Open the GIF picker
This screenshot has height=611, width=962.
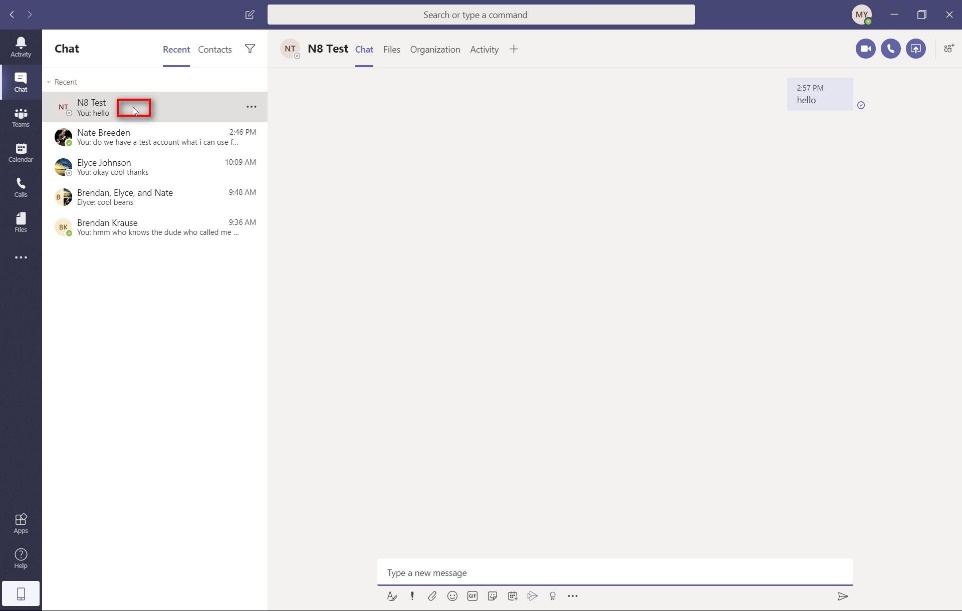(x=472, y=596)
